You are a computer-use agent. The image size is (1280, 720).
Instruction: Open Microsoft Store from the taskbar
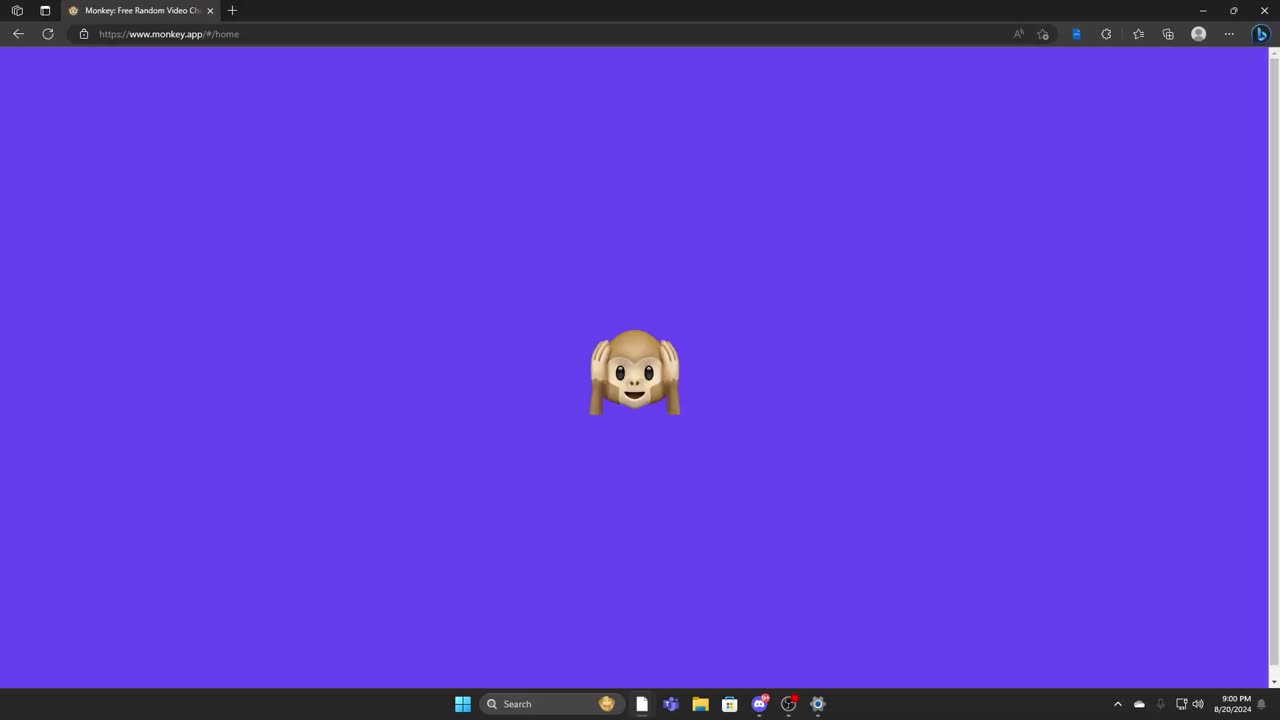(730, 704)
